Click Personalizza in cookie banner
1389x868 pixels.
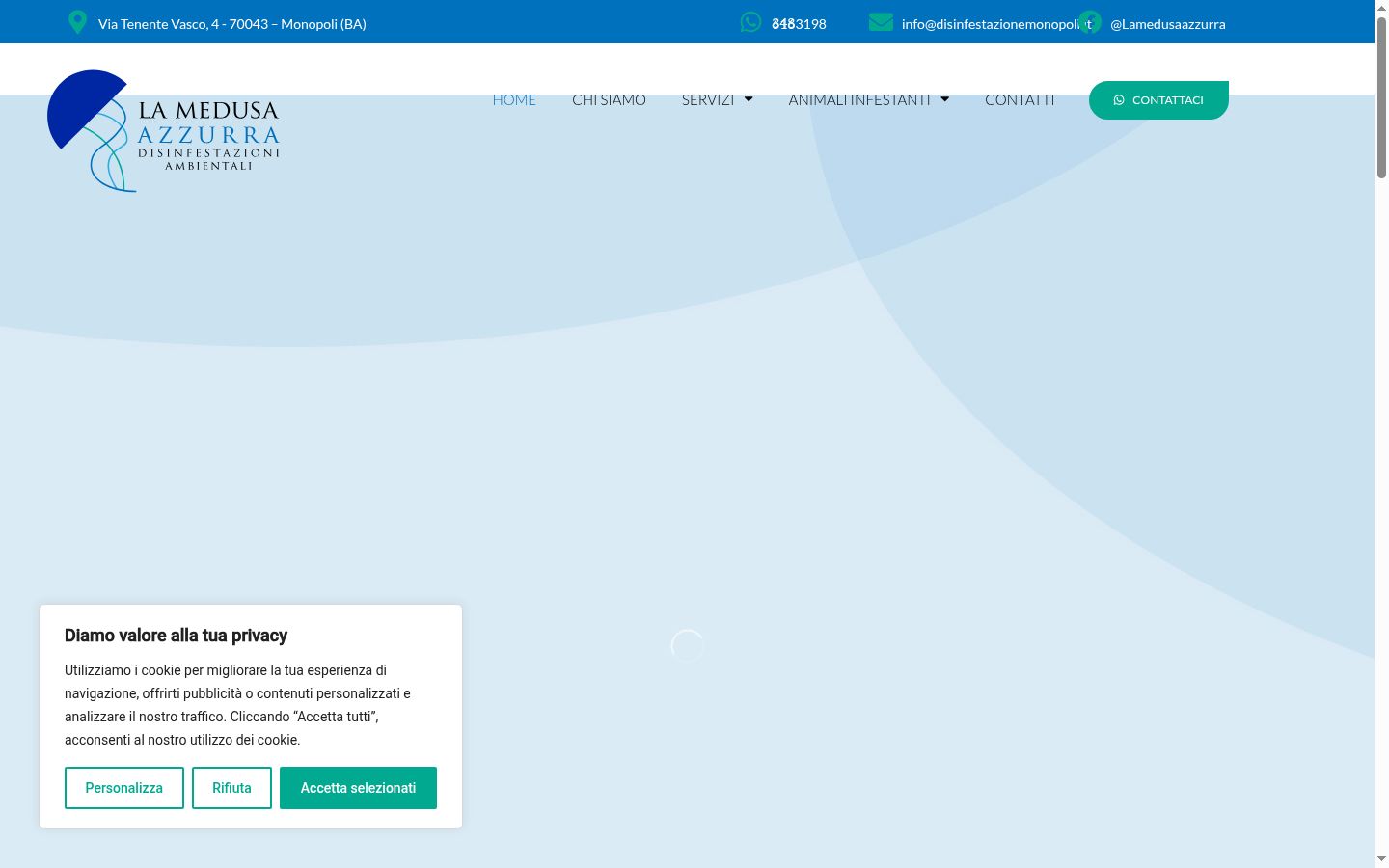[x=124, y=788]
